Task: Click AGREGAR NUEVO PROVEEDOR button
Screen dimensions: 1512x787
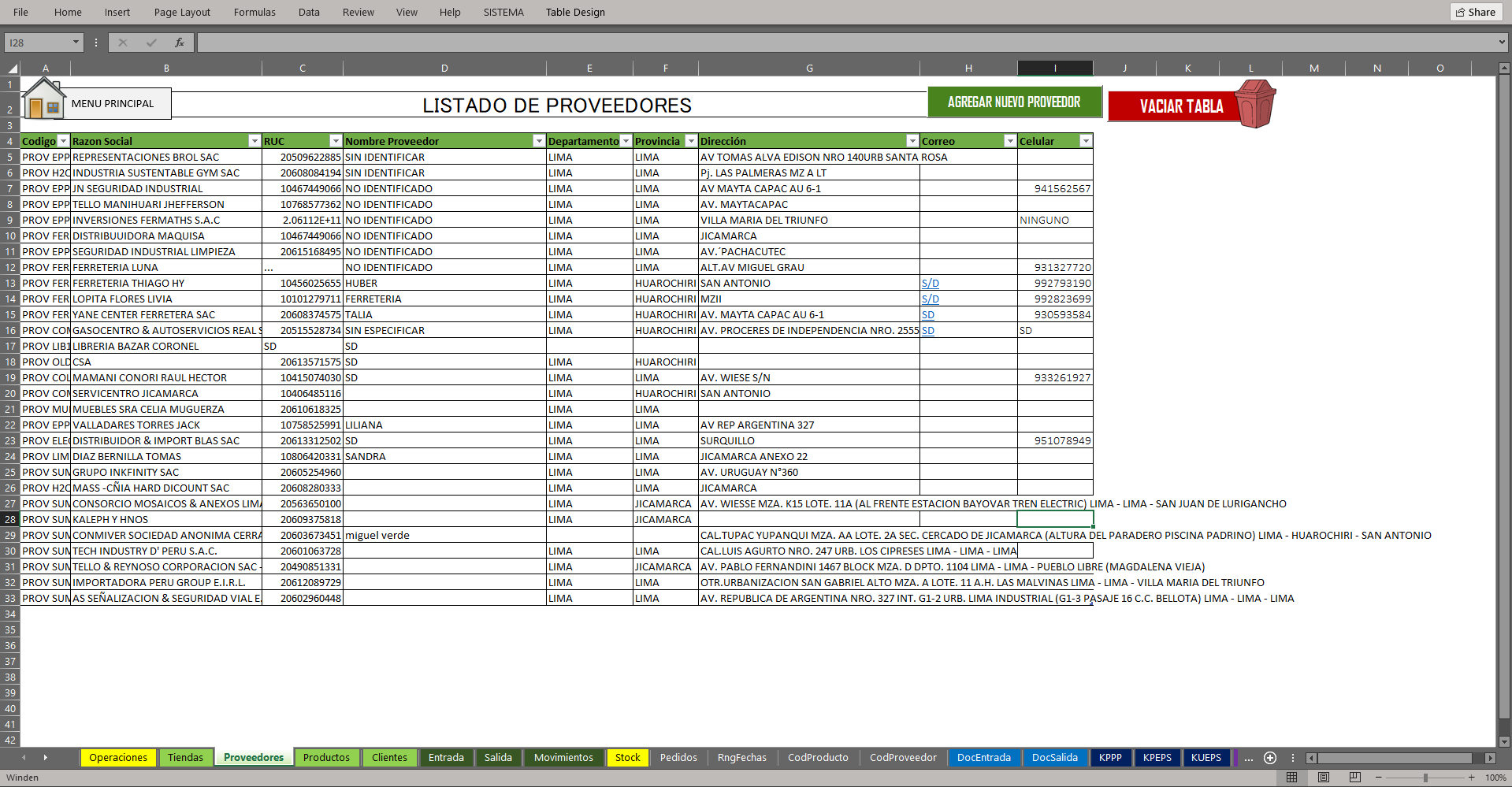Action: 1014,102
